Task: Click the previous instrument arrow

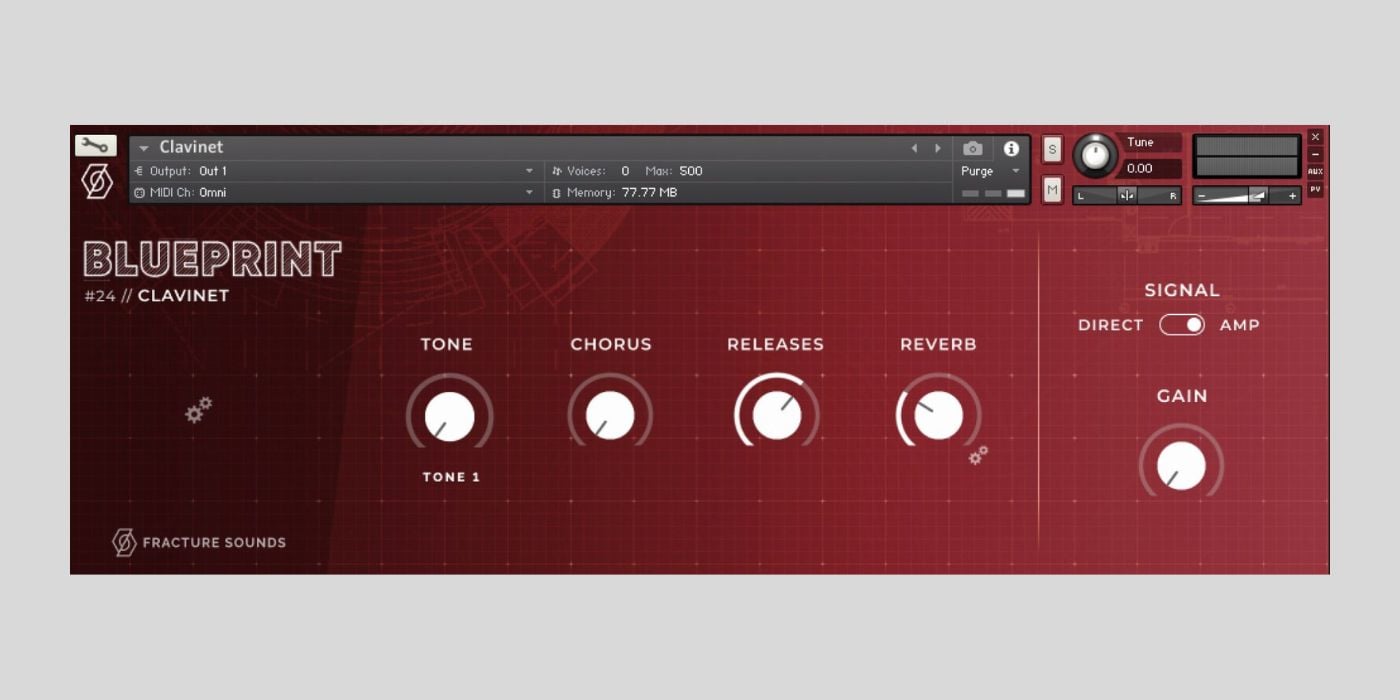Action: click(914, 147)
